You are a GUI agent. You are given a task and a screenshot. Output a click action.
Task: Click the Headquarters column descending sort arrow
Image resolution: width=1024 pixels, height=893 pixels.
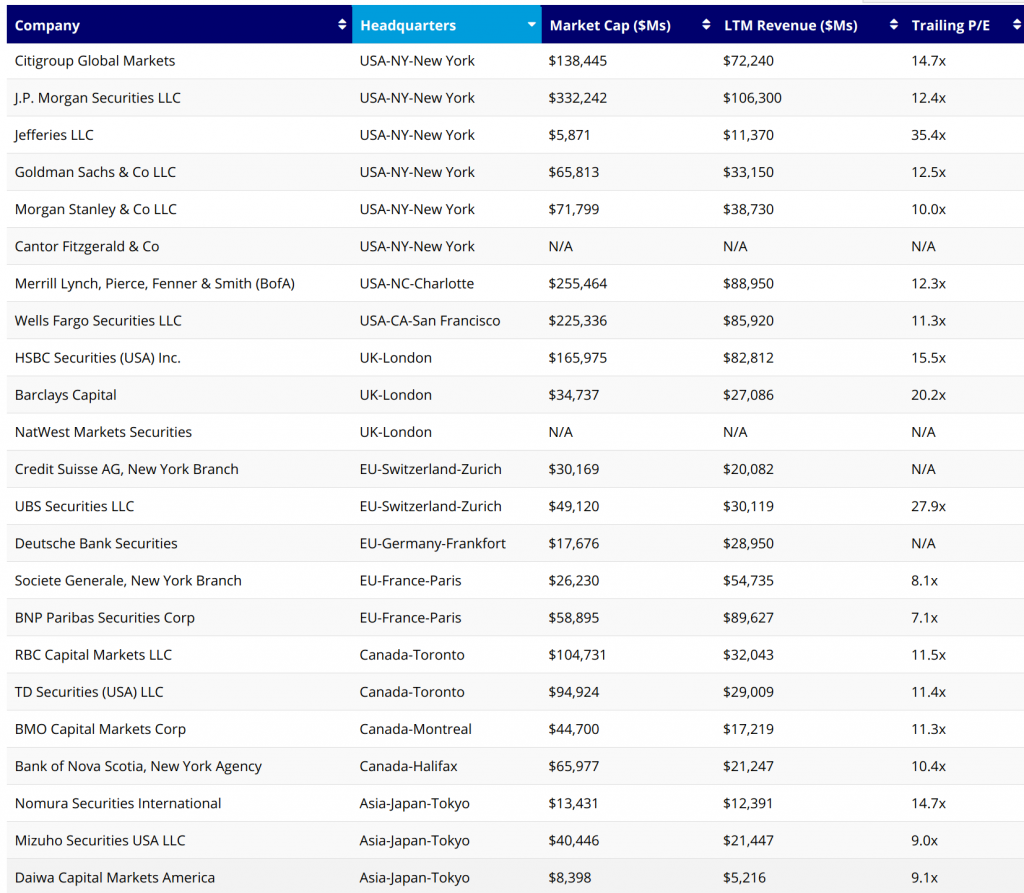point(531,25)
